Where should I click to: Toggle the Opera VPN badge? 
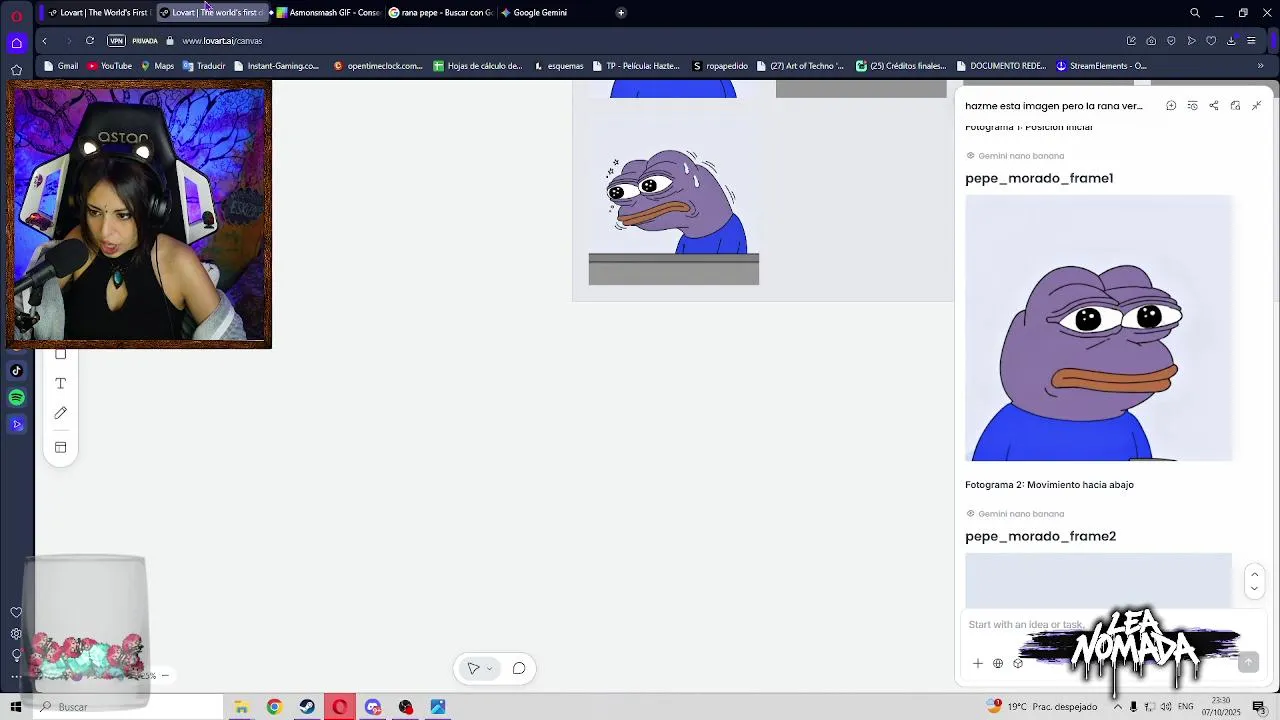coord(117,41)
